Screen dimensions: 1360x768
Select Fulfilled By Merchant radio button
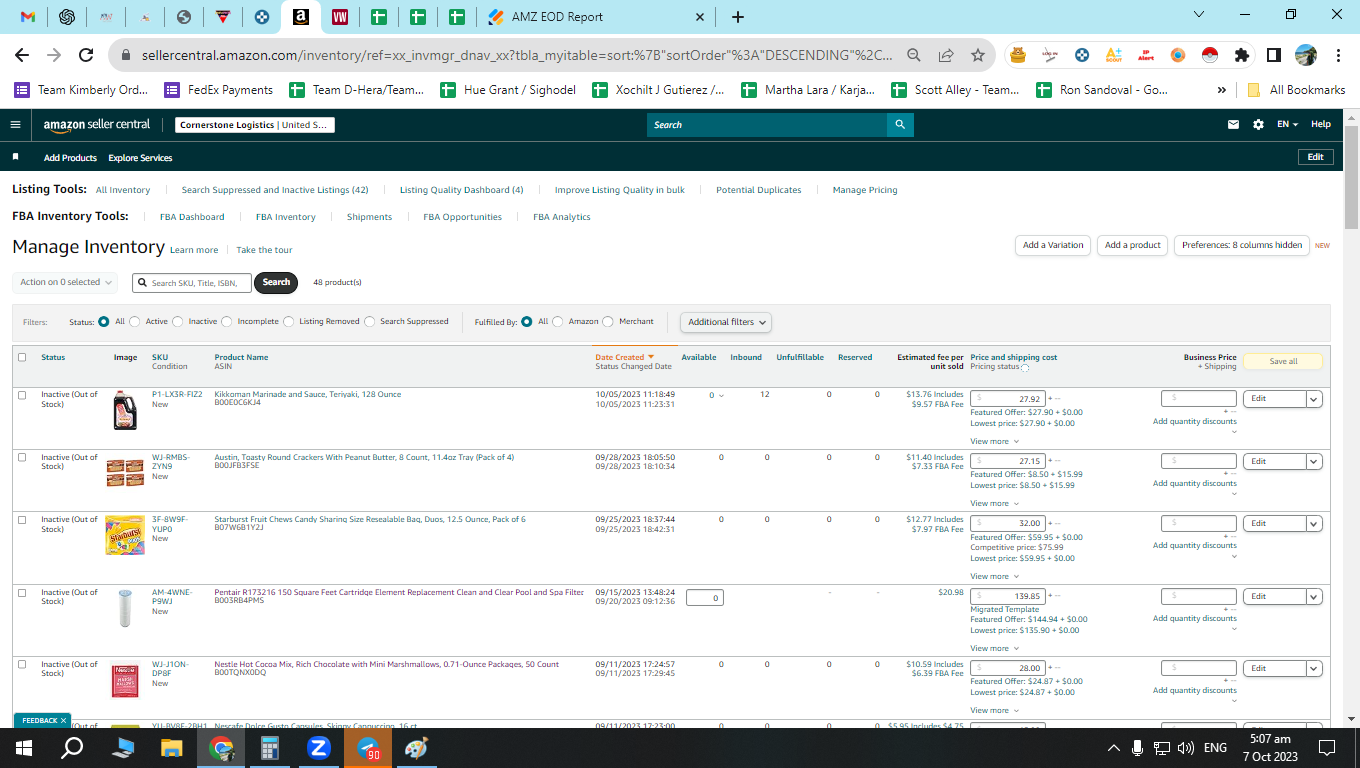click(609, 322)
